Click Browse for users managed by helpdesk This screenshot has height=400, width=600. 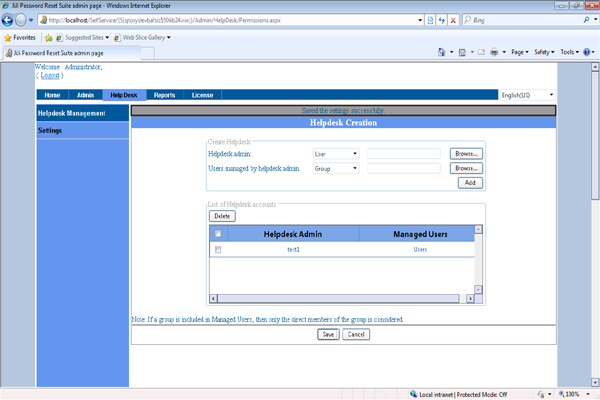pos(466,168)
